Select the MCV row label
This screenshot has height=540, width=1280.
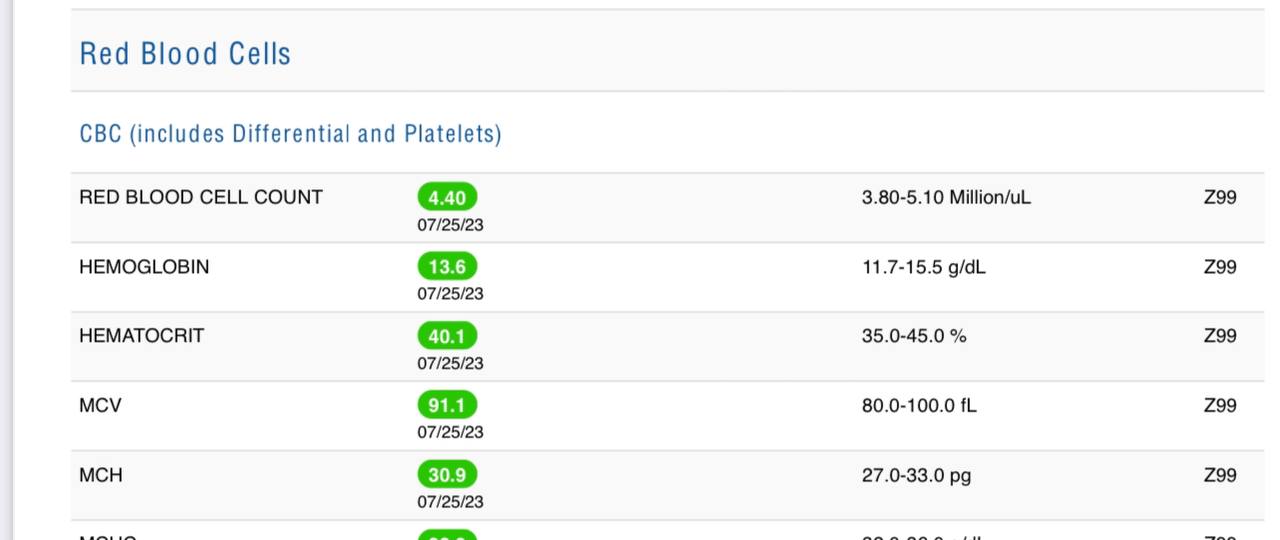100,405
